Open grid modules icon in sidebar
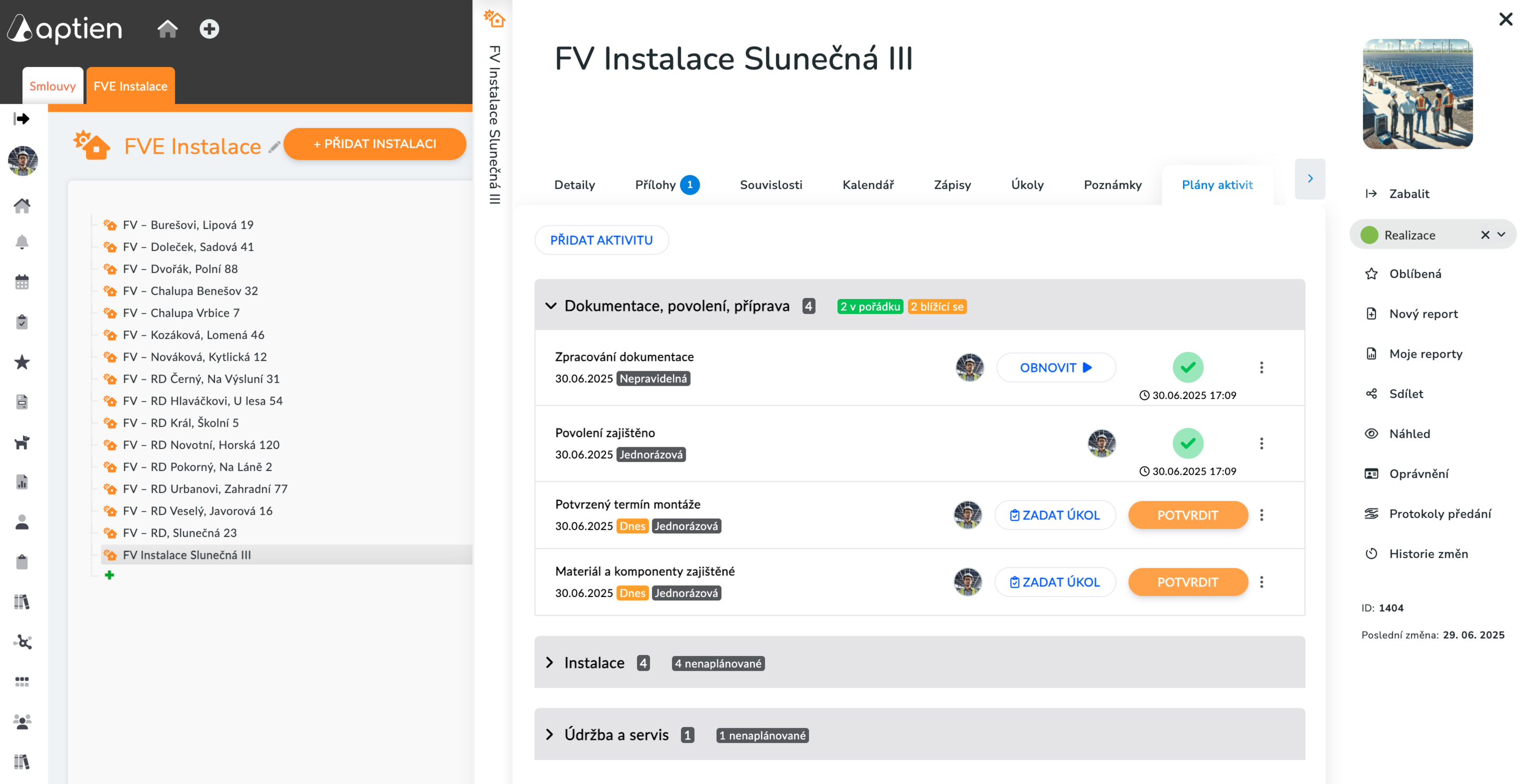 22,681
